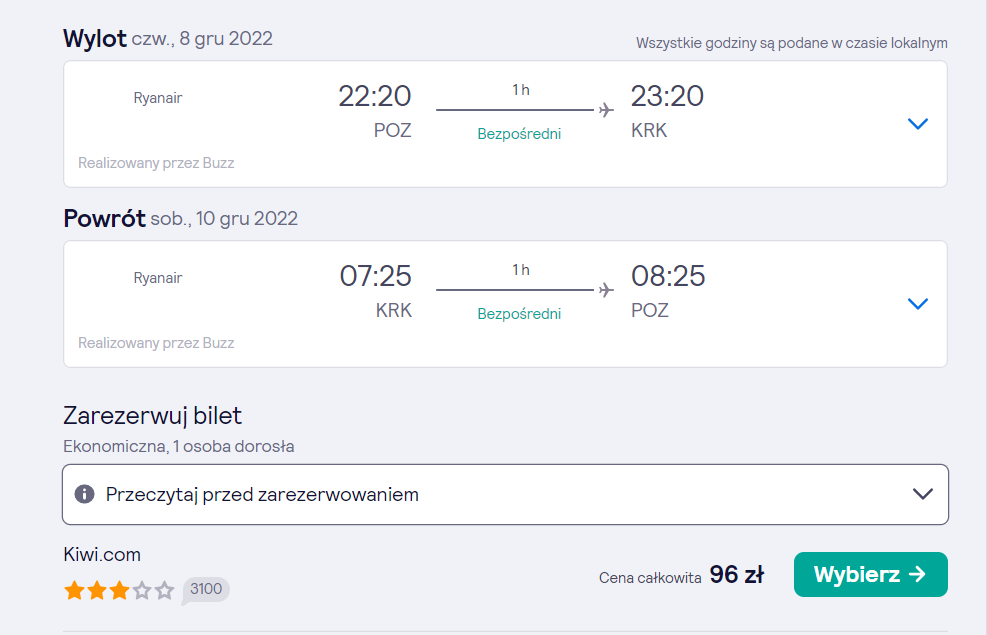The height and width of the screenshot is (635, 987).
Task: Click the return Bezpośredni label
Action: point(519,314)
